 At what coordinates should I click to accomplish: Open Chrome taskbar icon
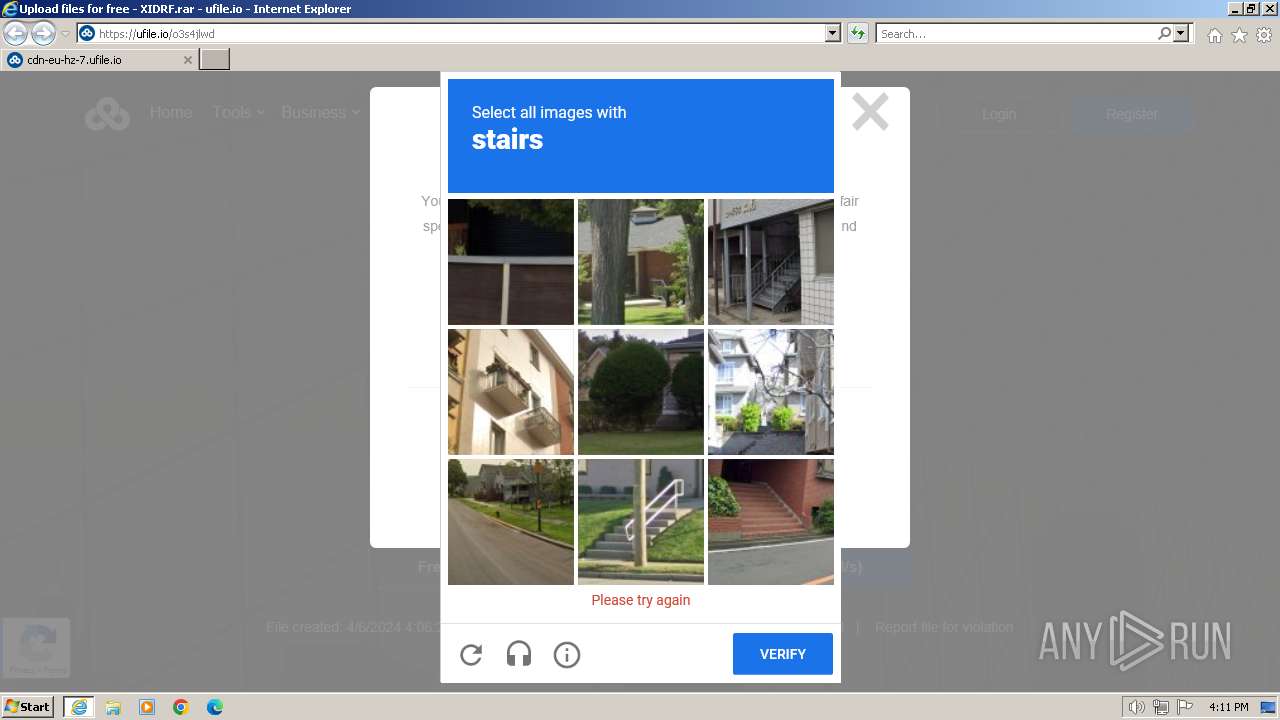coord(181,707)
